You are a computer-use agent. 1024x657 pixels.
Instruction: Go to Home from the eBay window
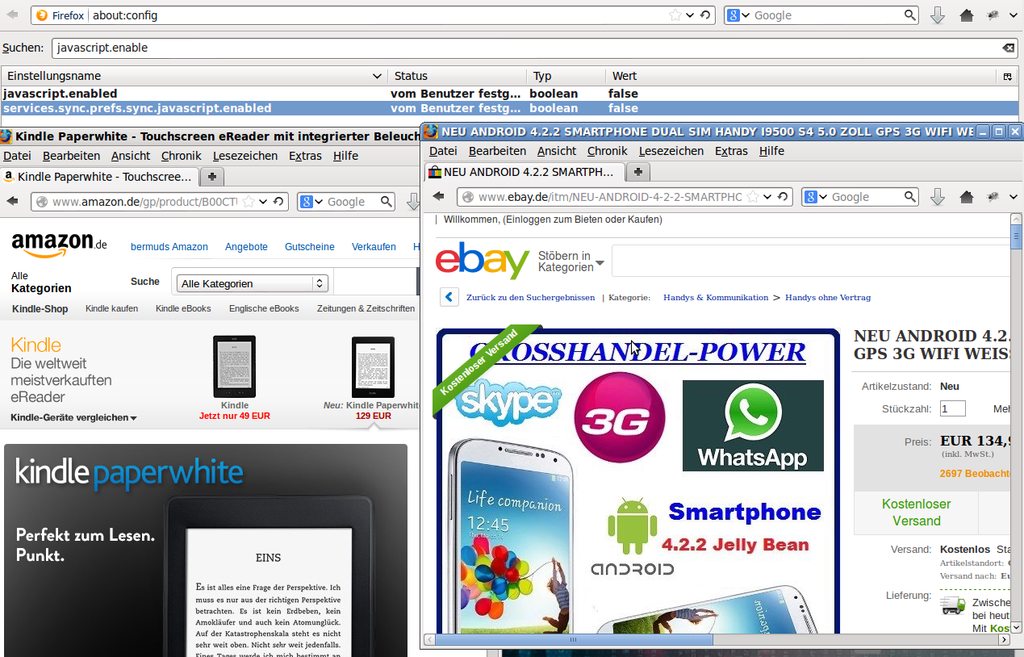point(967,197)
